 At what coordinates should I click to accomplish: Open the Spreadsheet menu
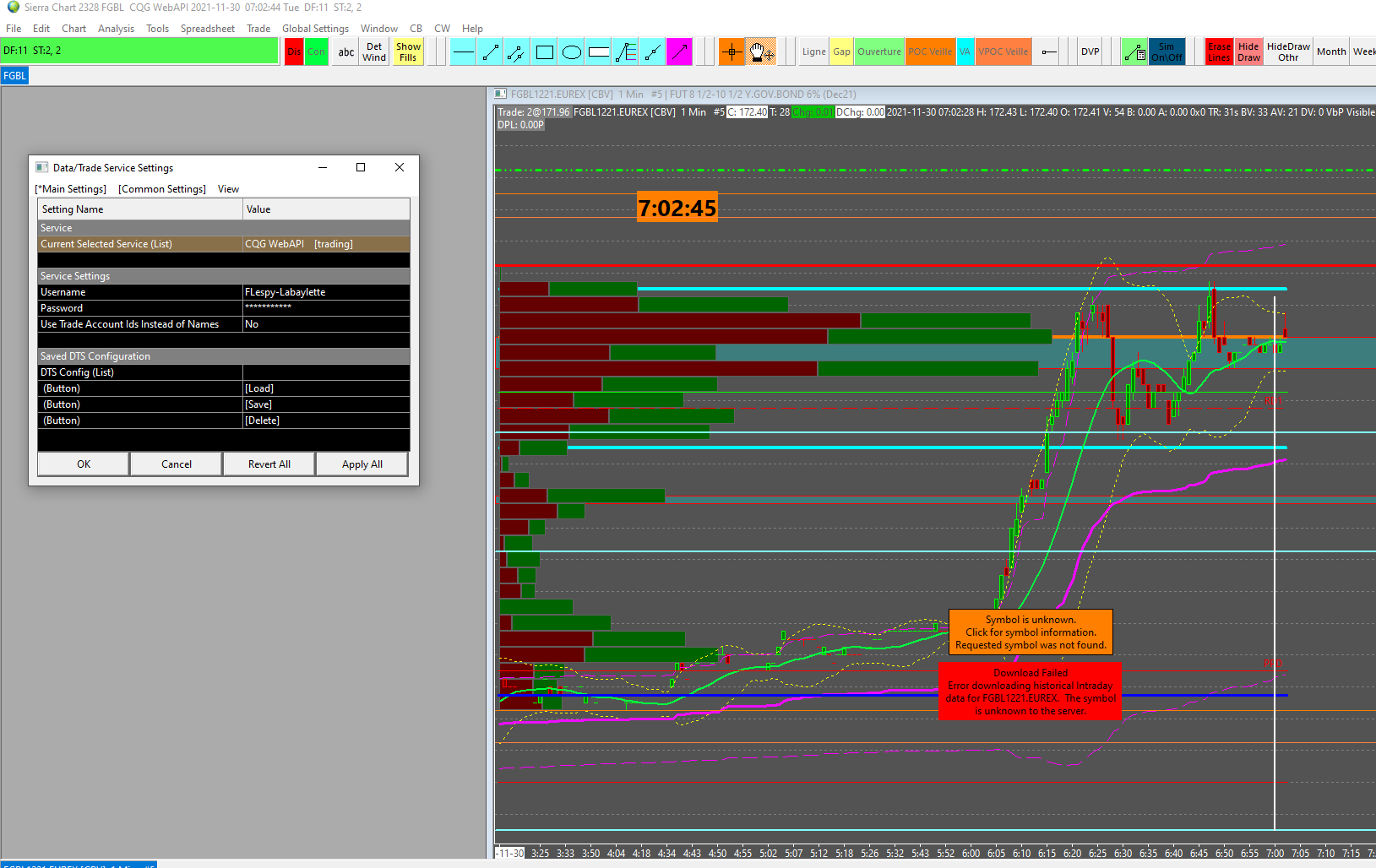[x=207, y=29]
